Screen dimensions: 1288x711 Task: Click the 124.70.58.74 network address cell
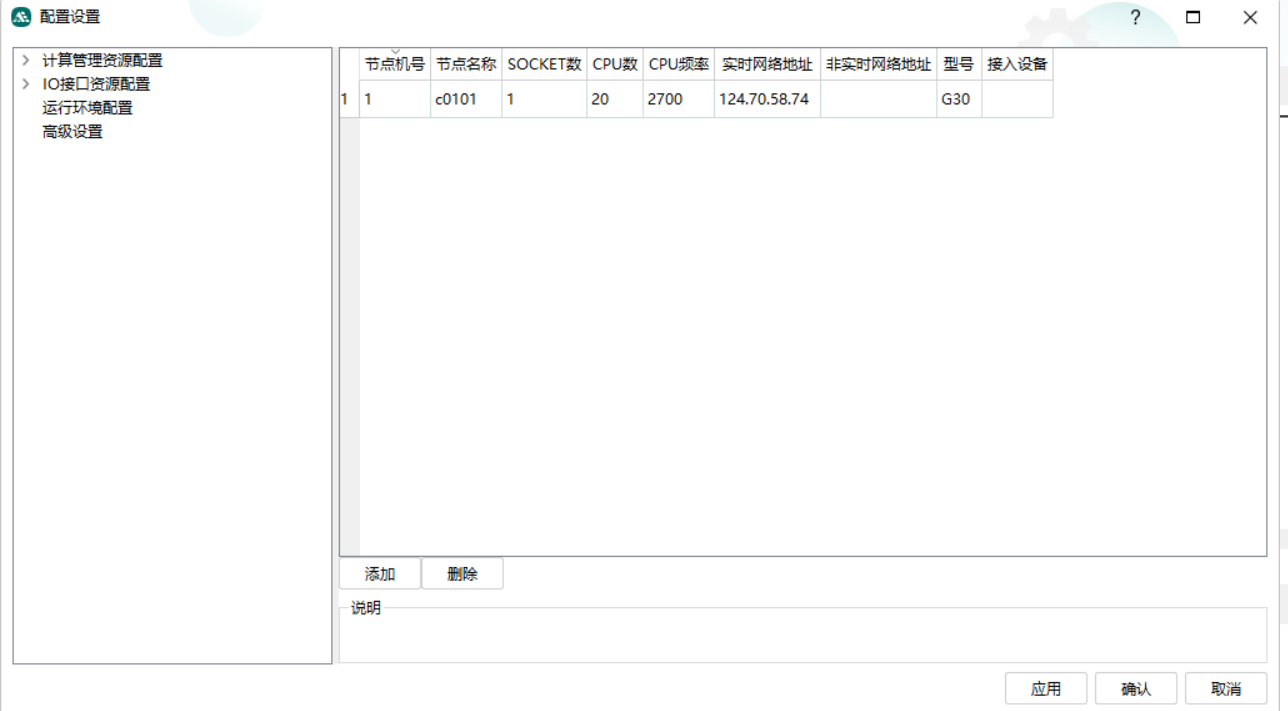click(766, 99)
